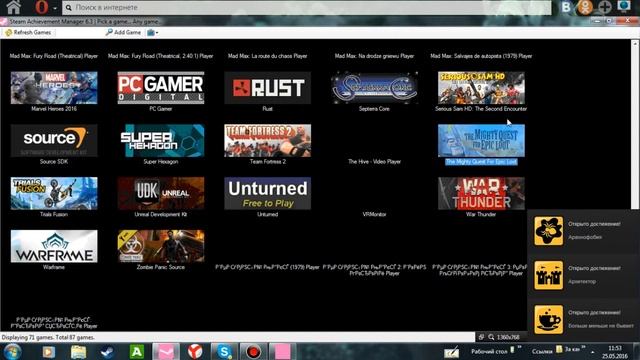Open the media player taskbar icon
The width and height of the screenshot is (640, 360).
pyautogui.click(x=49, y=351)
